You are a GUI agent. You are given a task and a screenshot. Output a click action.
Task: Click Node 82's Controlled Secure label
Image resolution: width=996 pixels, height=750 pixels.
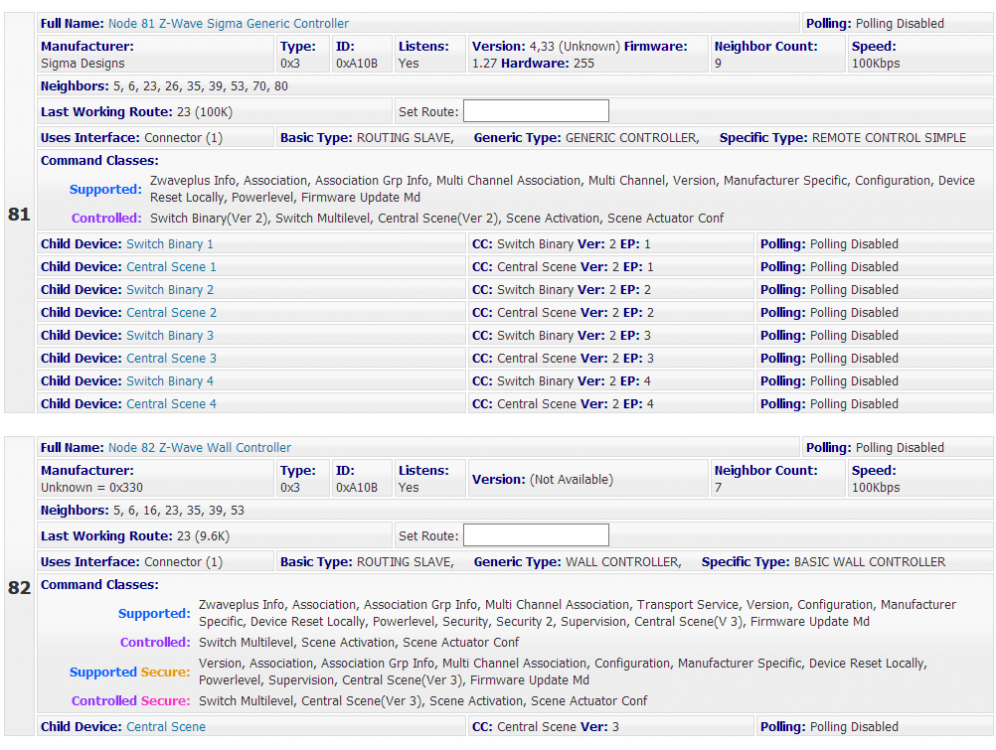coord(130,701)
